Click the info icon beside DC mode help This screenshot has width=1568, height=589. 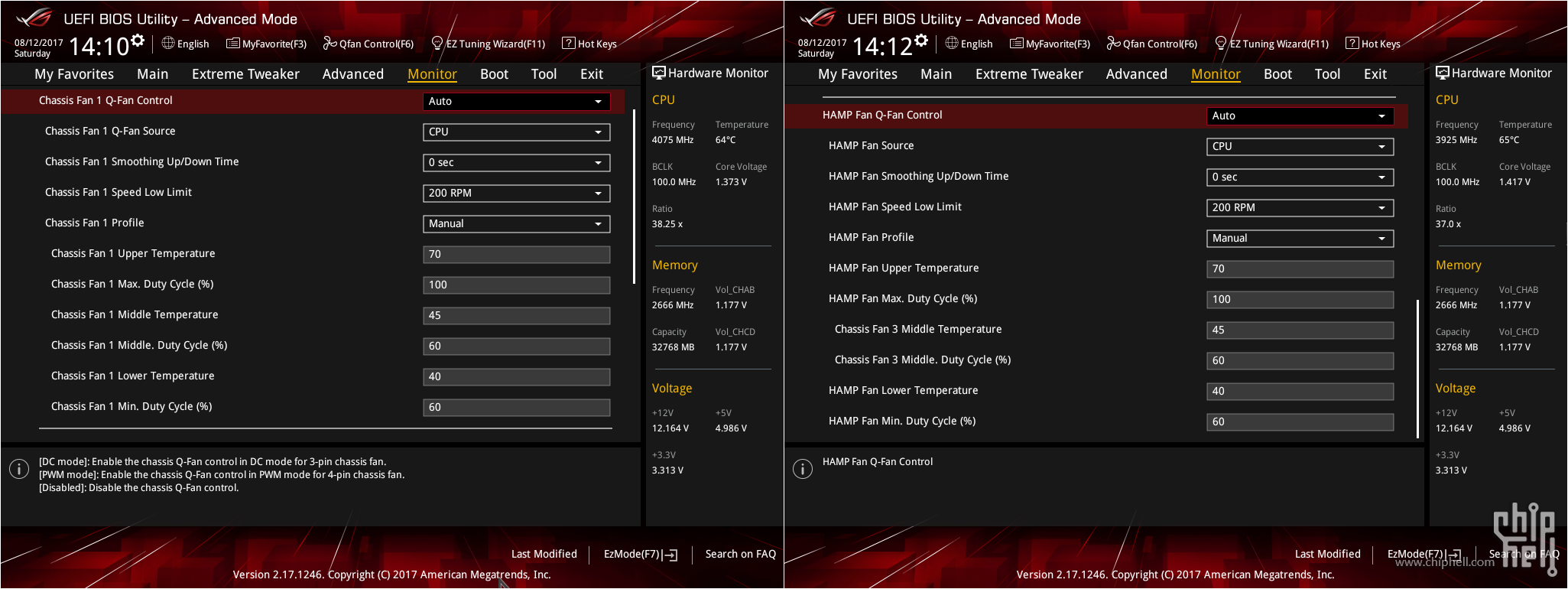coord(19,469)
